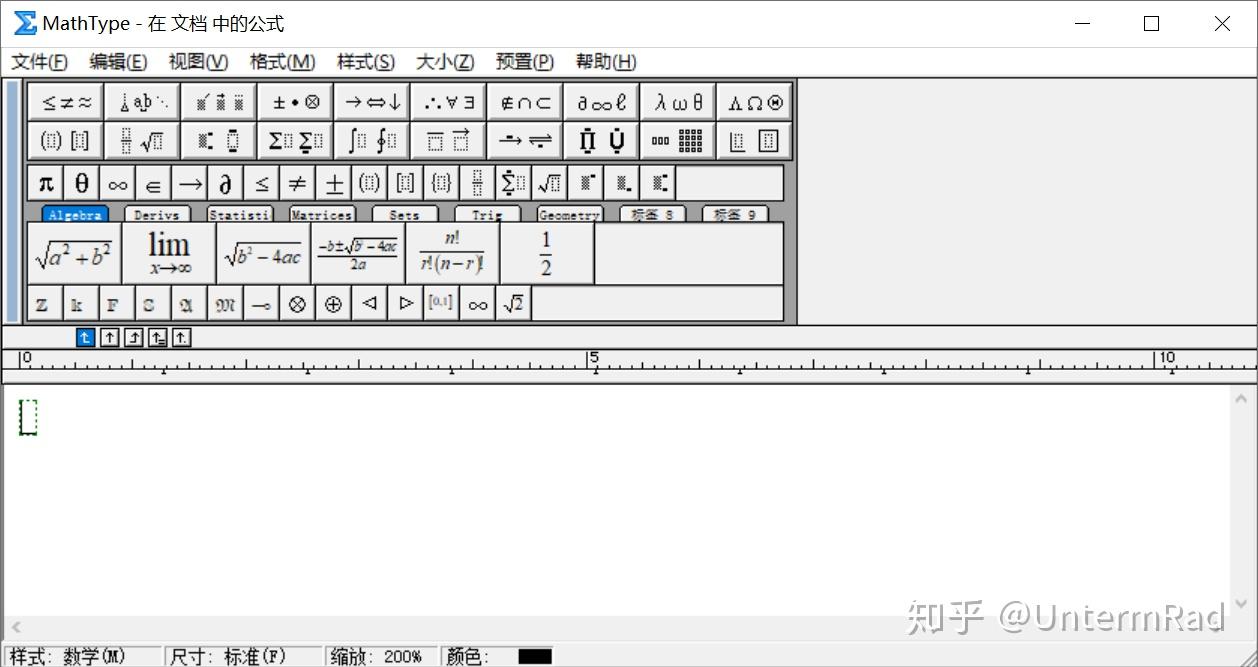Switch to the Trig tab

(487, 214)
